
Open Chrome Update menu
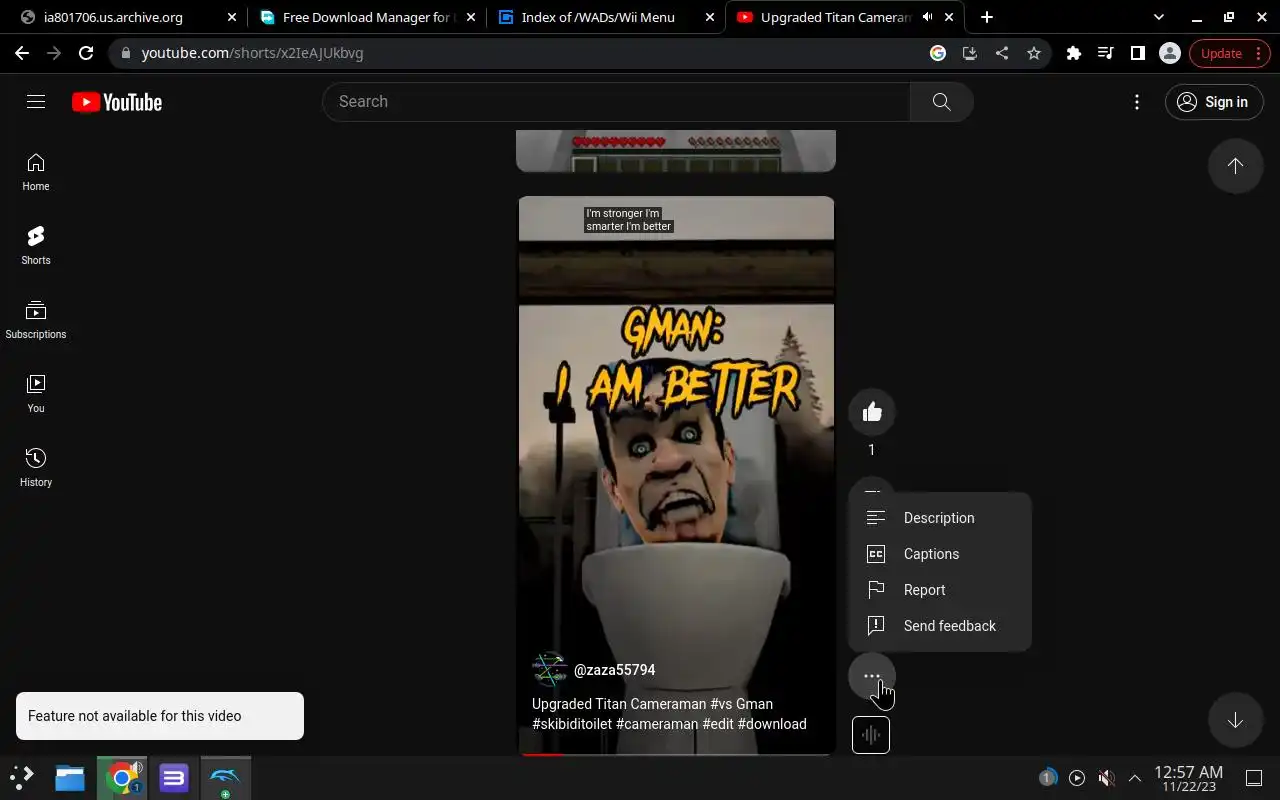point(1229,53)
